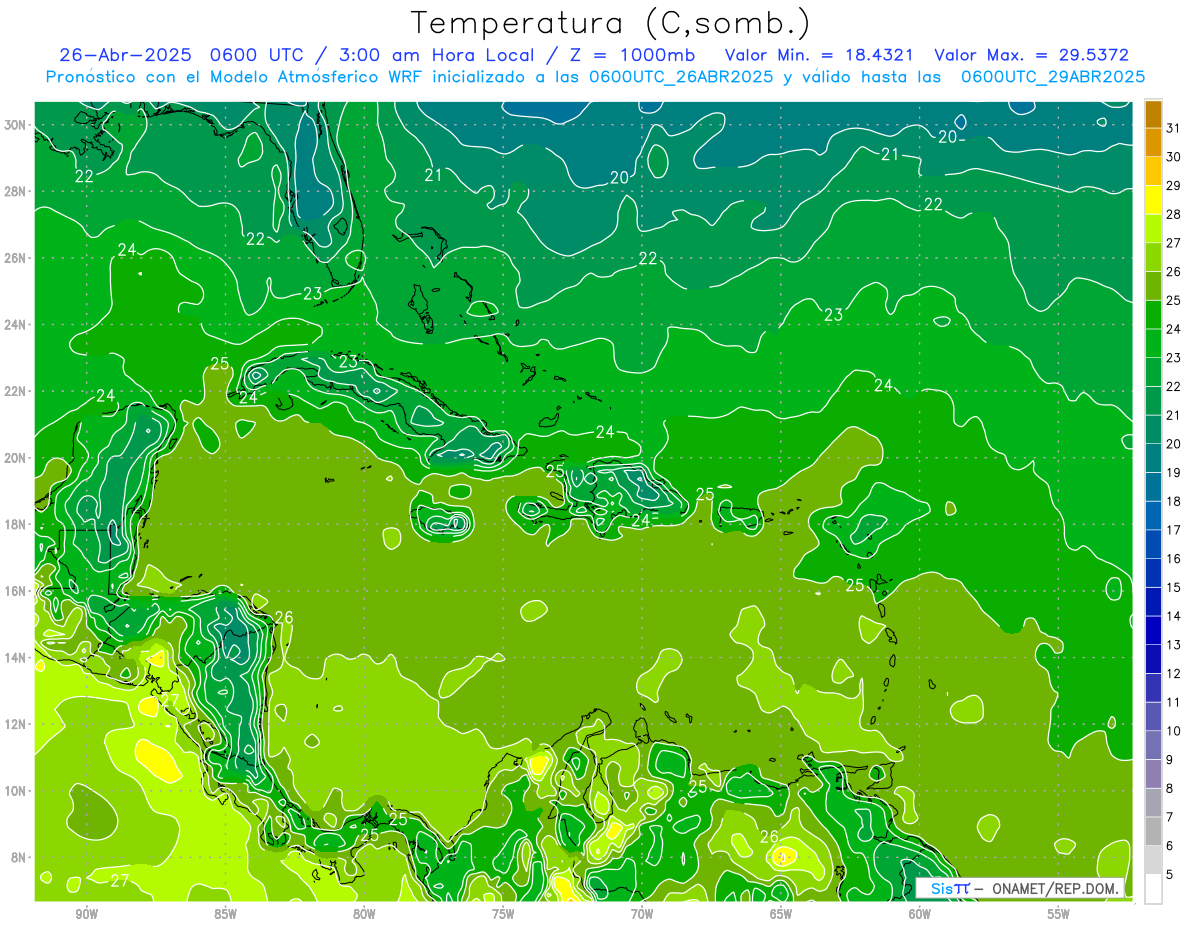Viewport: 1200px width, 927px height.
Task: Click the "18" value on the color scale
Action: [1174, 501]
